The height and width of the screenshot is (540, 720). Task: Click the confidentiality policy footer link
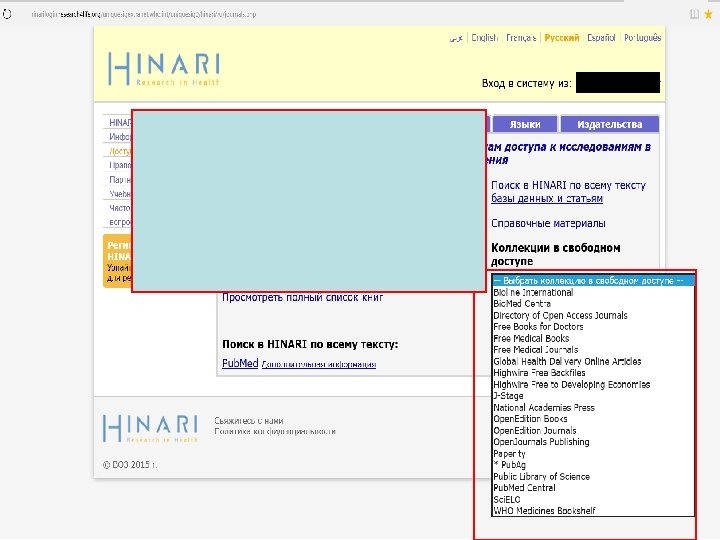point(275,432)
